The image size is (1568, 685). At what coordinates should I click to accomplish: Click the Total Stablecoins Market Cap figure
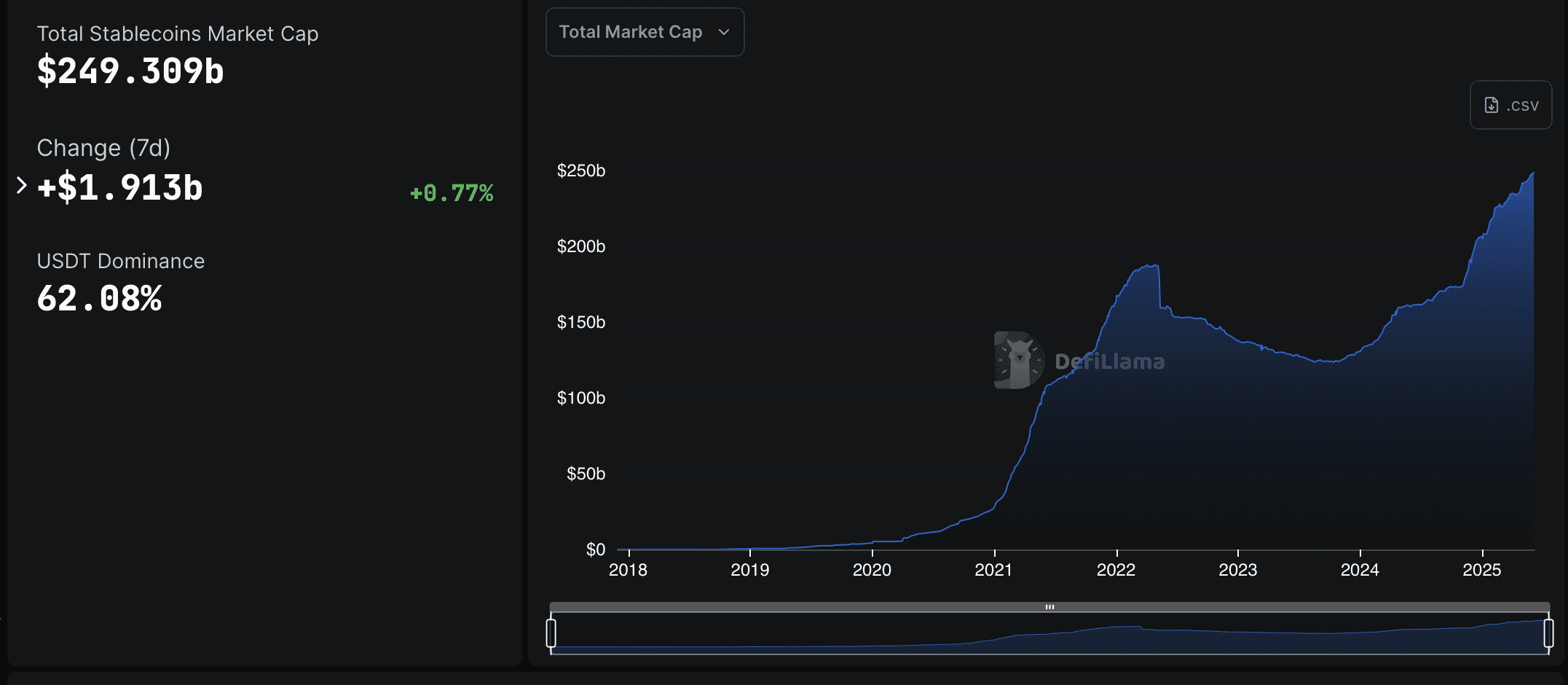(x=130, y=71)
